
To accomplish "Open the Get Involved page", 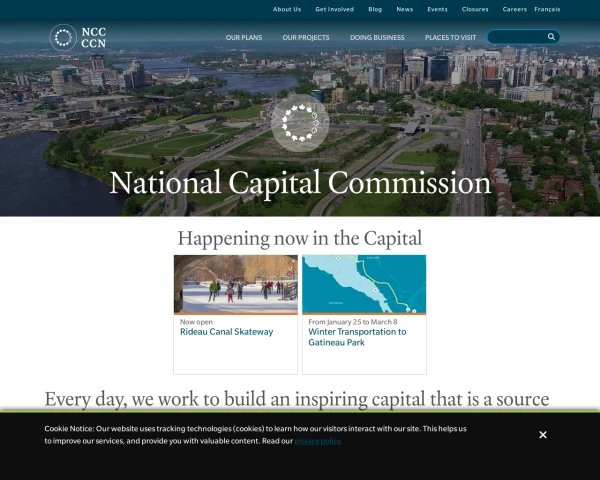I will [334, 9].
